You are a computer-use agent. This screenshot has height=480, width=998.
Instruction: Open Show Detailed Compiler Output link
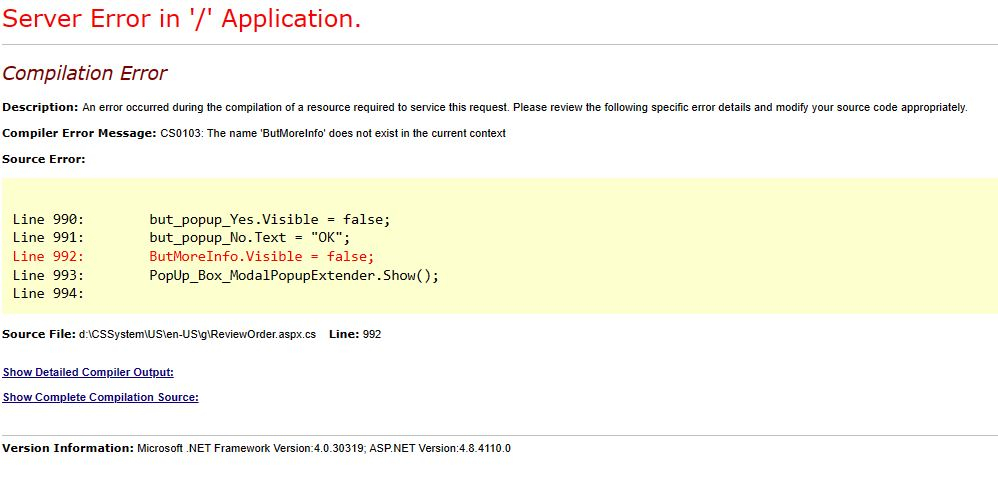88,372
